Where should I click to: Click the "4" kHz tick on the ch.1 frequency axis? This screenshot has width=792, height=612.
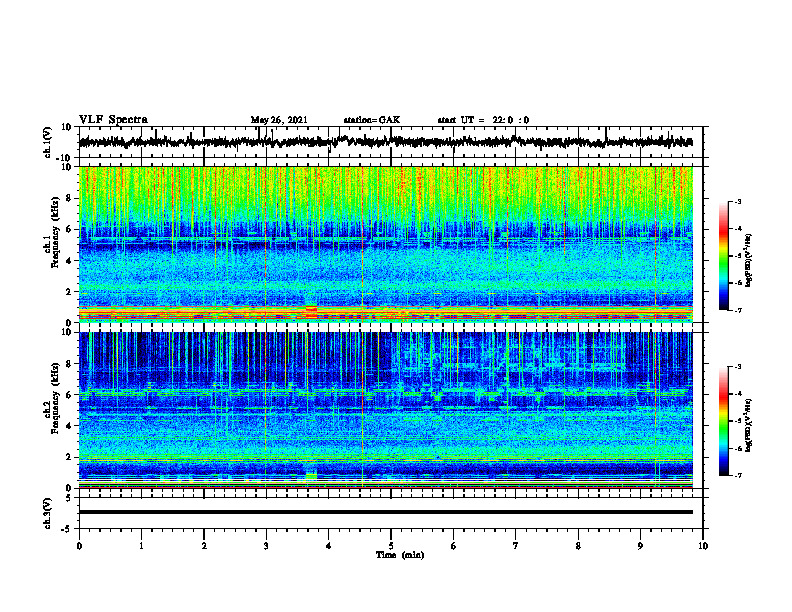[69, 261]
